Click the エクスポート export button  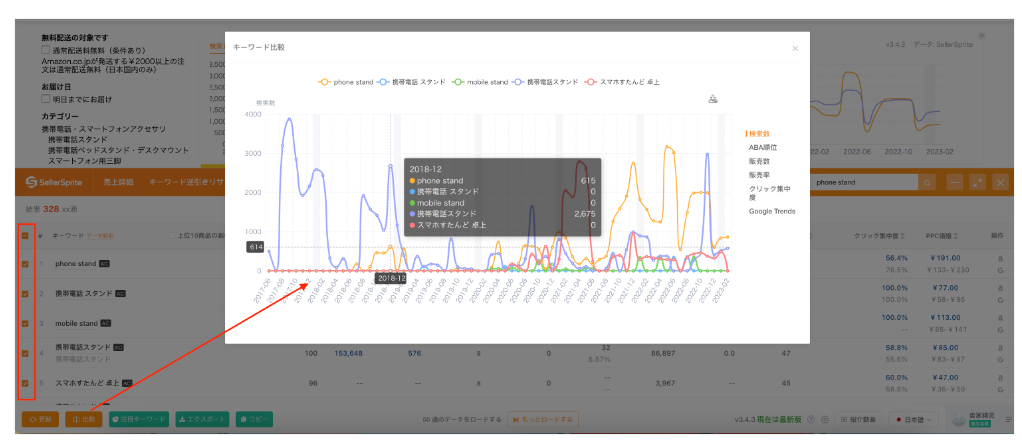(201, 420)
